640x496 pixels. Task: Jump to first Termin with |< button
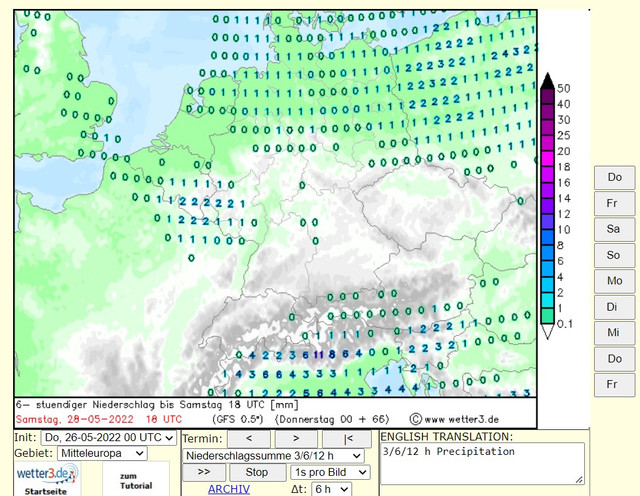coord(347,439)
